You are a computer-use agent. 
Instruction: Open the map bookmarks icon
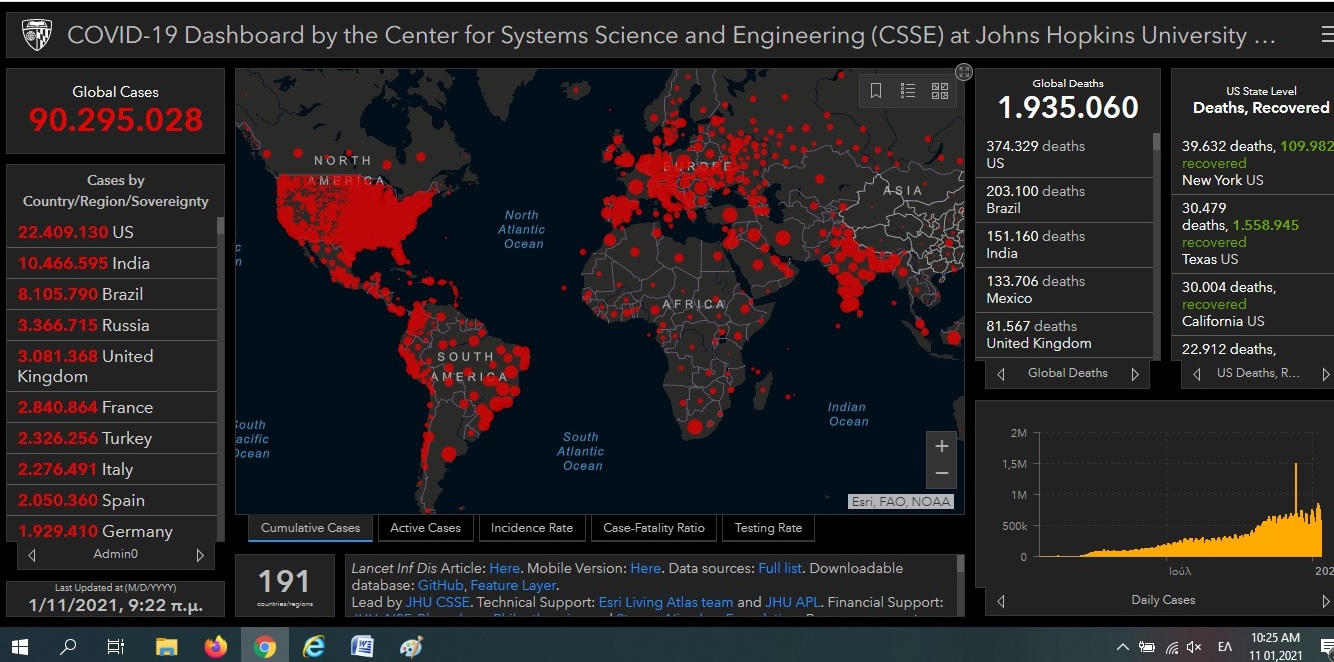876,91
